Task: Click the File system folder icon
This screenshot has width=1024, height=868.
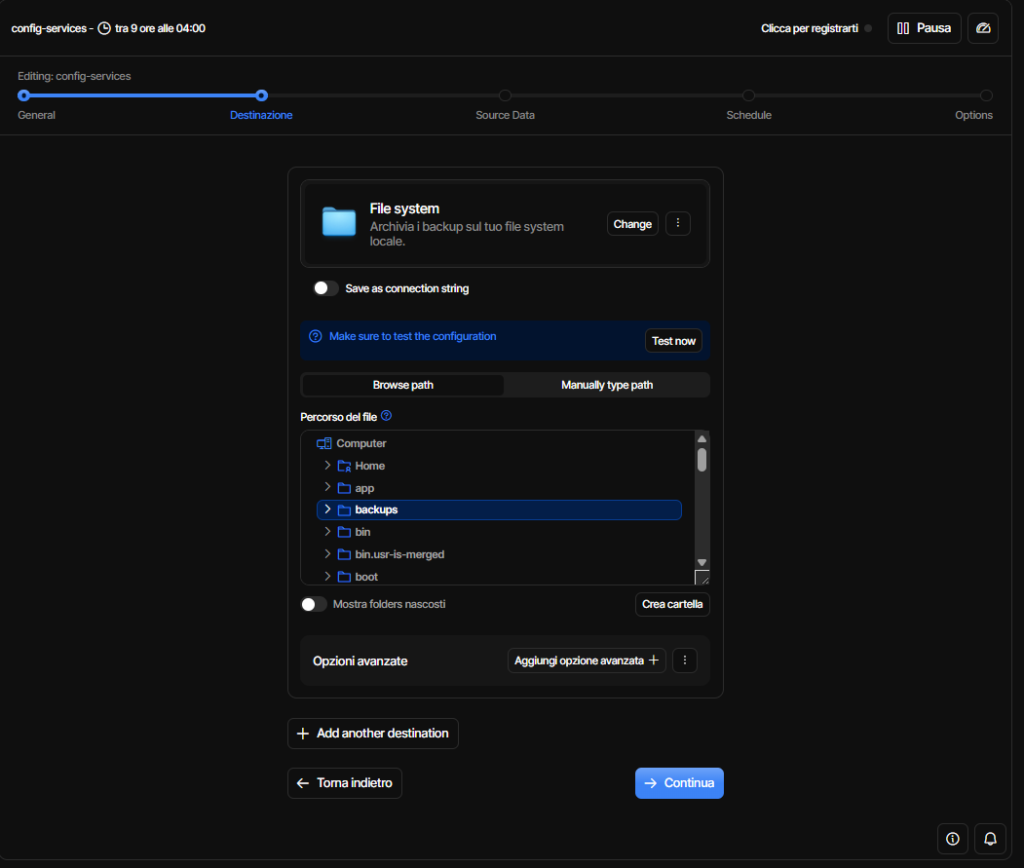Action: (x=339, y=221)
